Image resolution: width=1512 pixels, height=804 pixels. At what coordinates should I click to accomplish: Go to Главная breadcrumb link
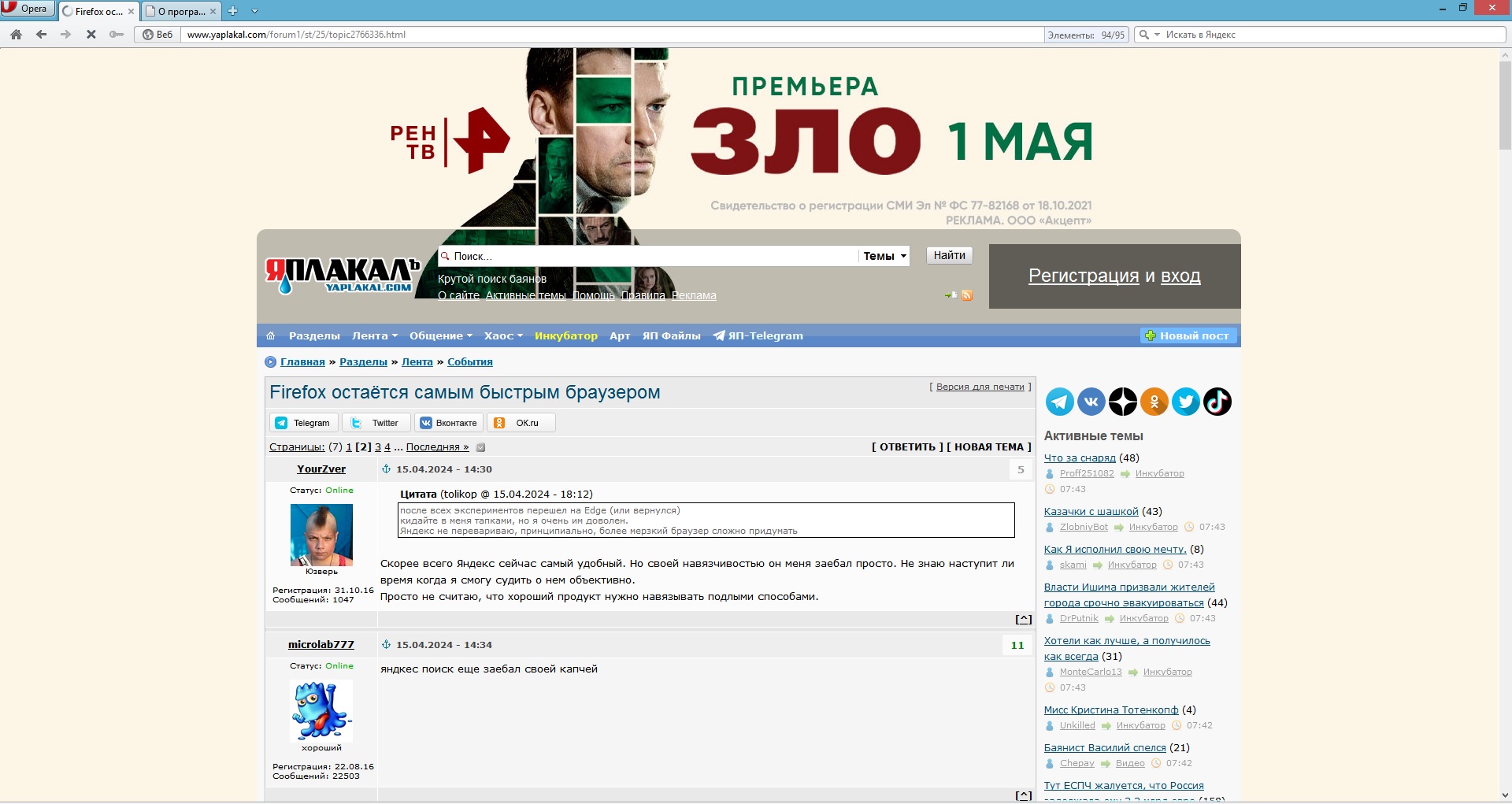click(302, 362)
